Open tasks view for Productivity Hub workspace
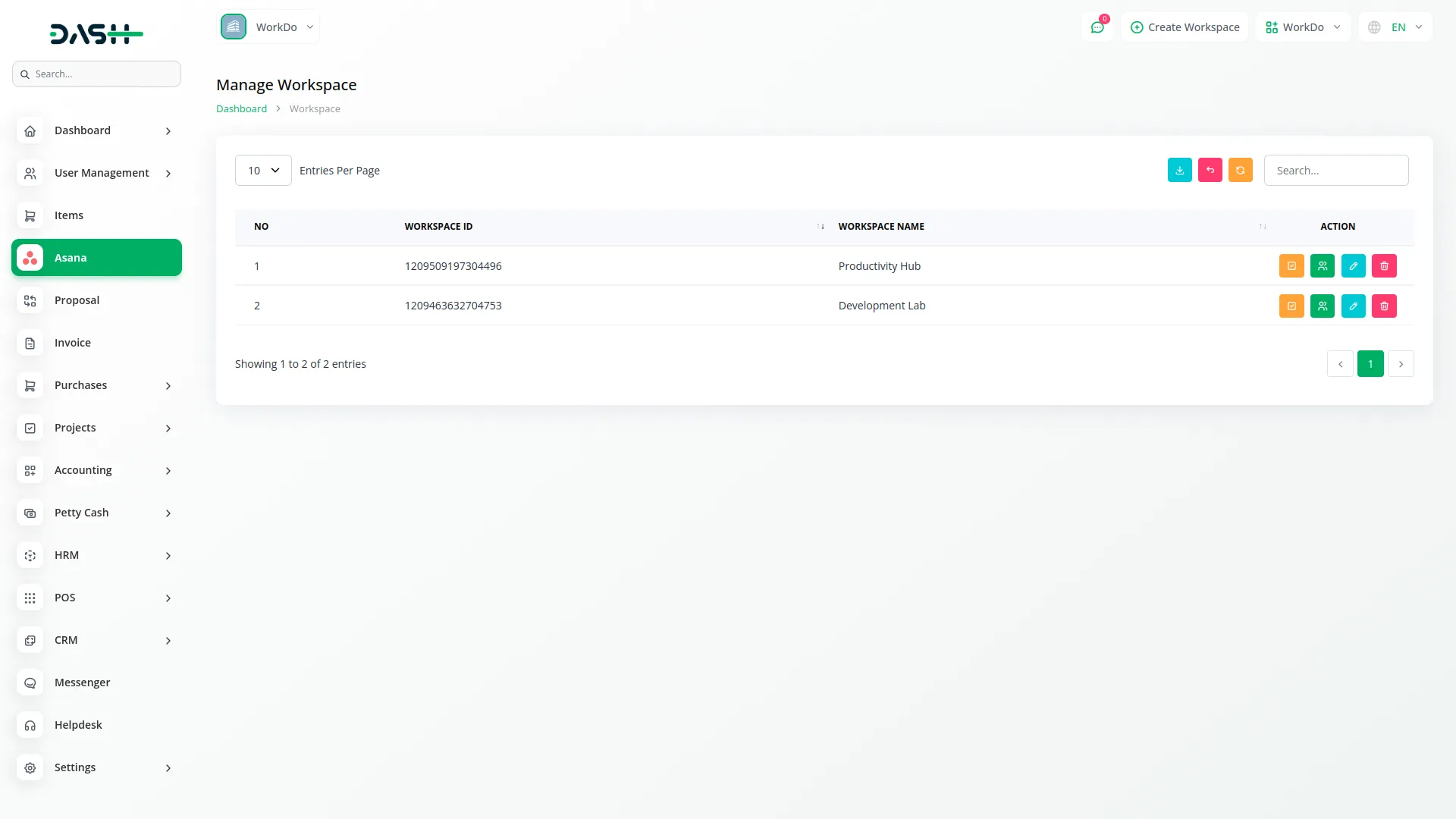 click(x=1291, y=265)
